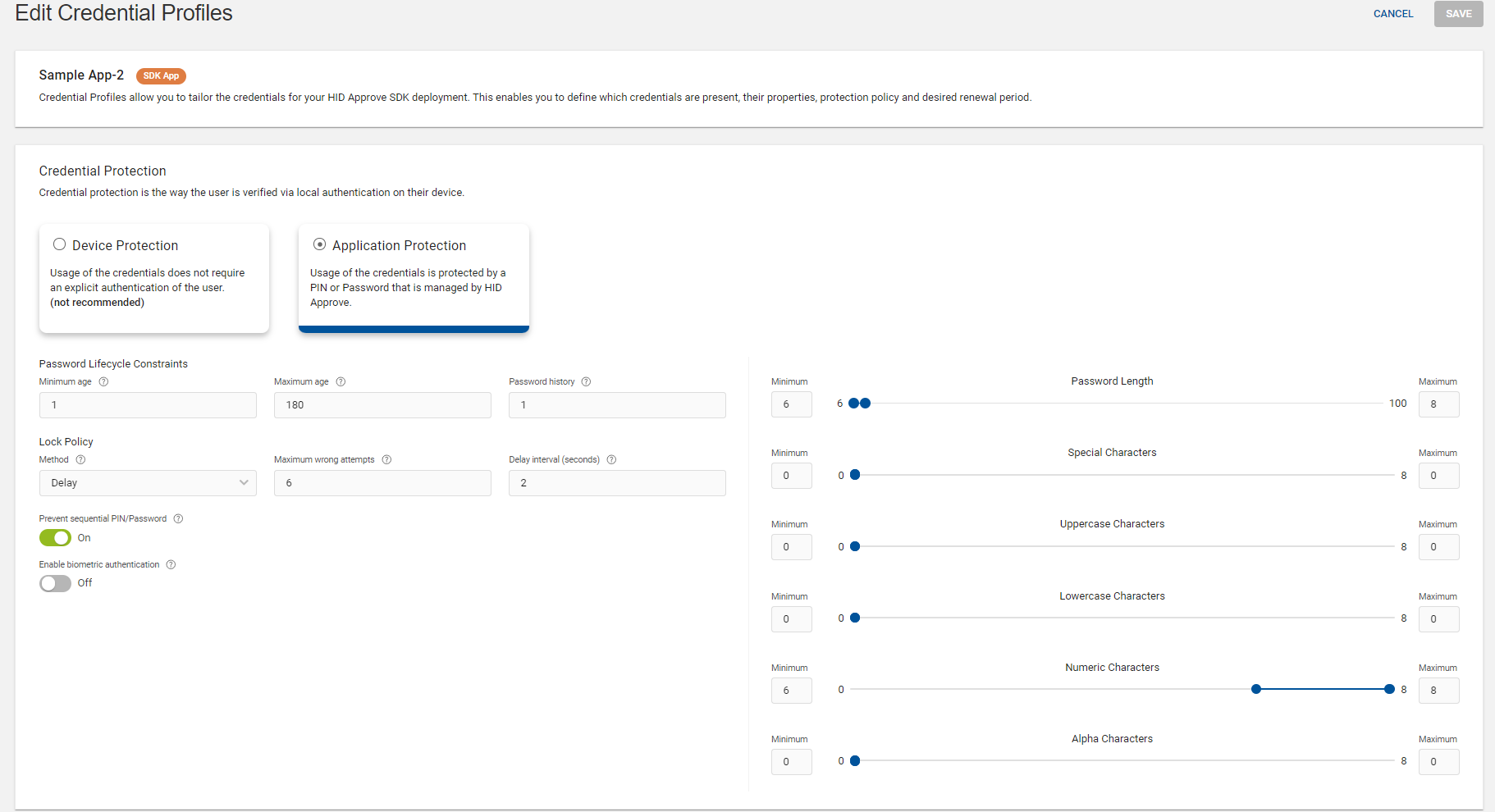Image resolution: width=1495 pixels, height=812 pixels.
Task: Click help icon next to Minimum age
Action: [103, 382]
